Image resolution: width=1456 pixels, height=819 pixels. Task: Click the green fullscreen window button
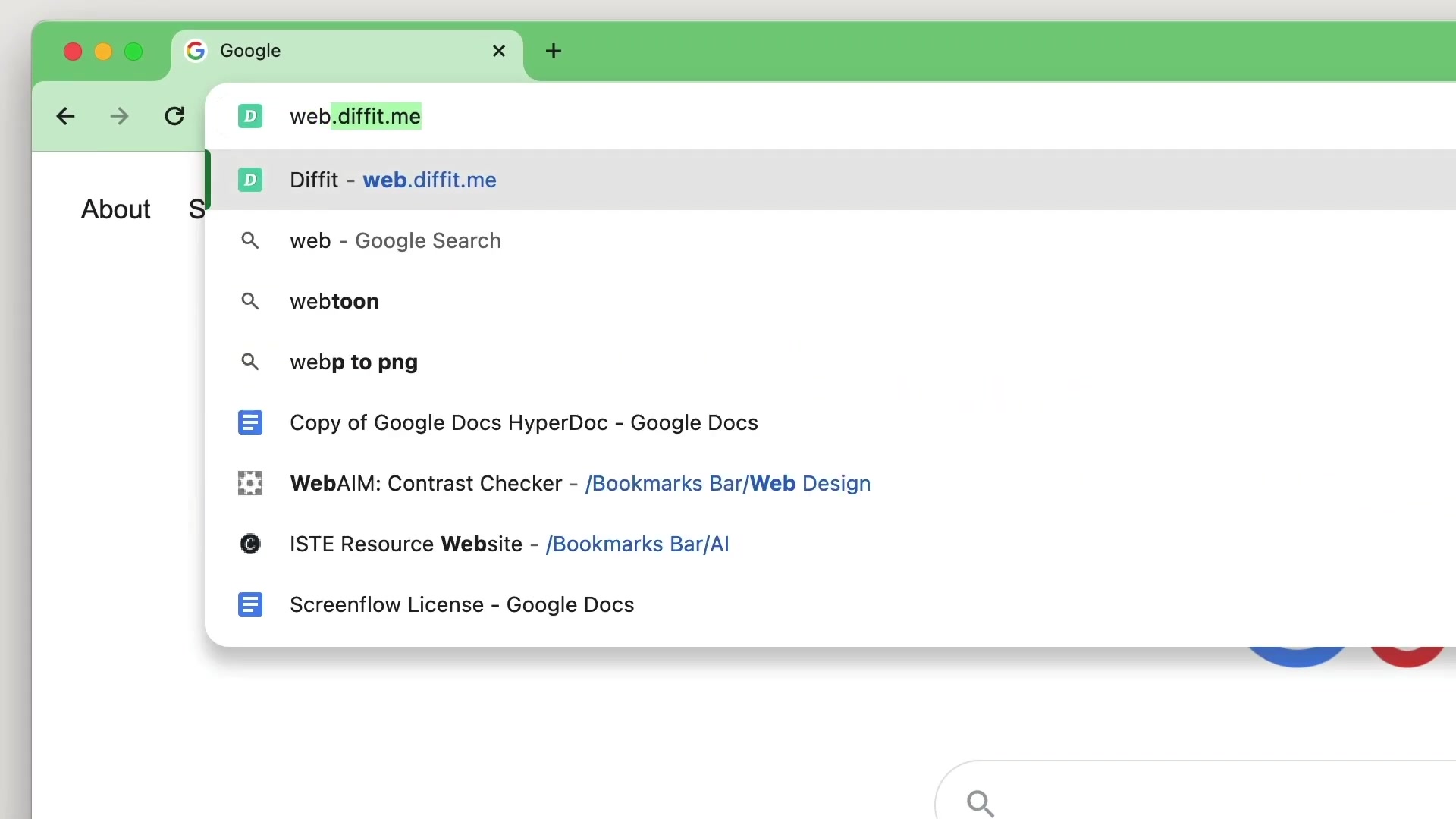[133, 52]
